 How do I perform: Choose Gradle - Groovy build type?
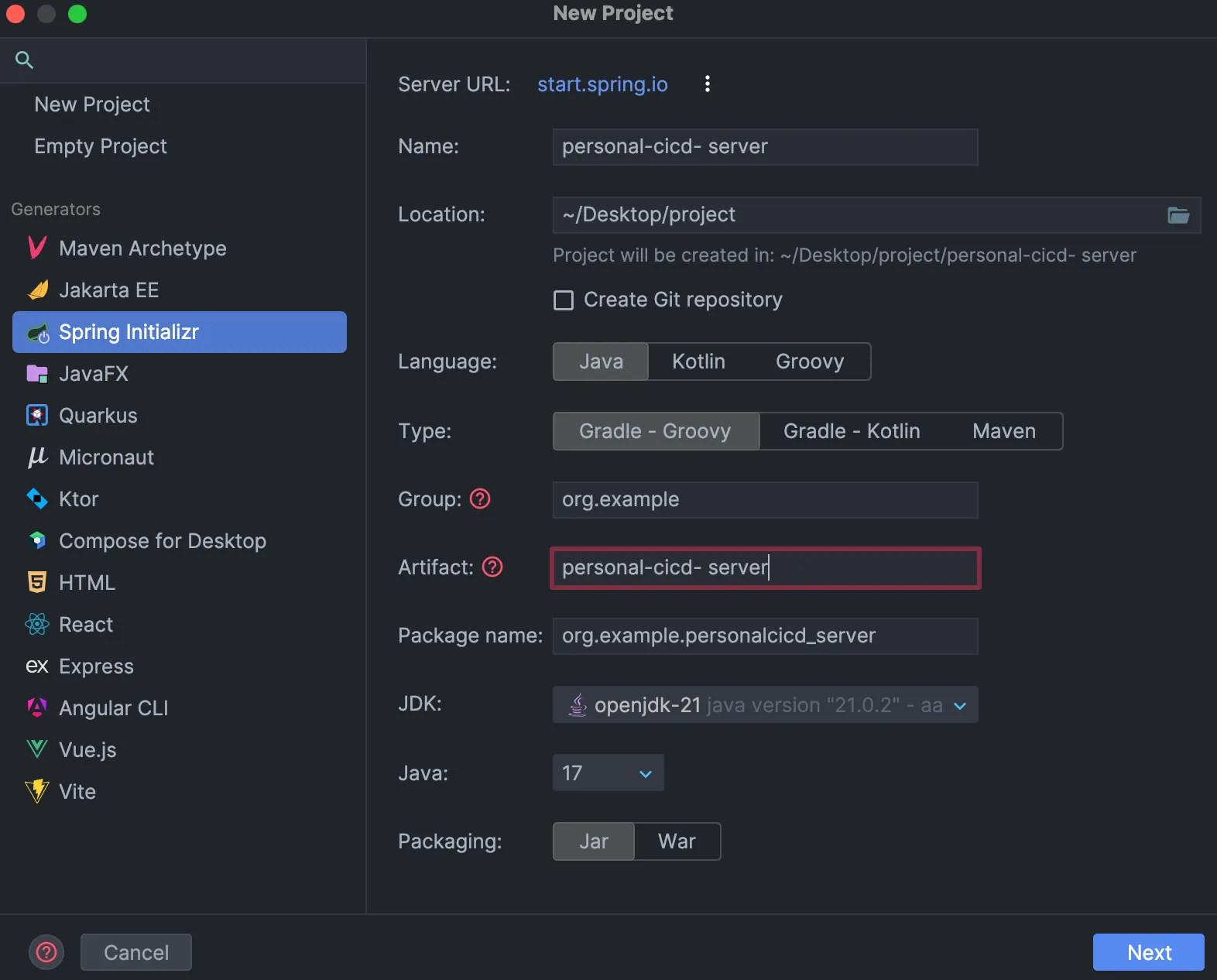(656, 431)
